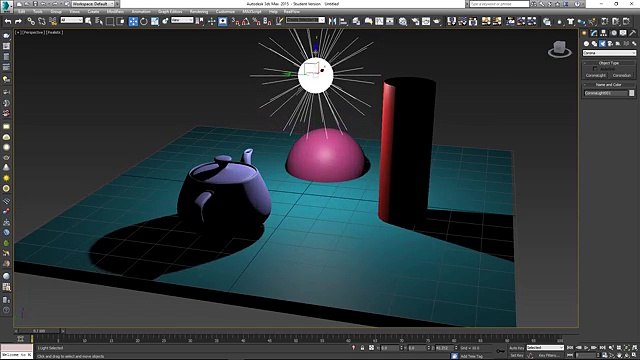Click the Mirror tool icon
640x360 pixels.
pyautogui.click(x=332, y=21)
